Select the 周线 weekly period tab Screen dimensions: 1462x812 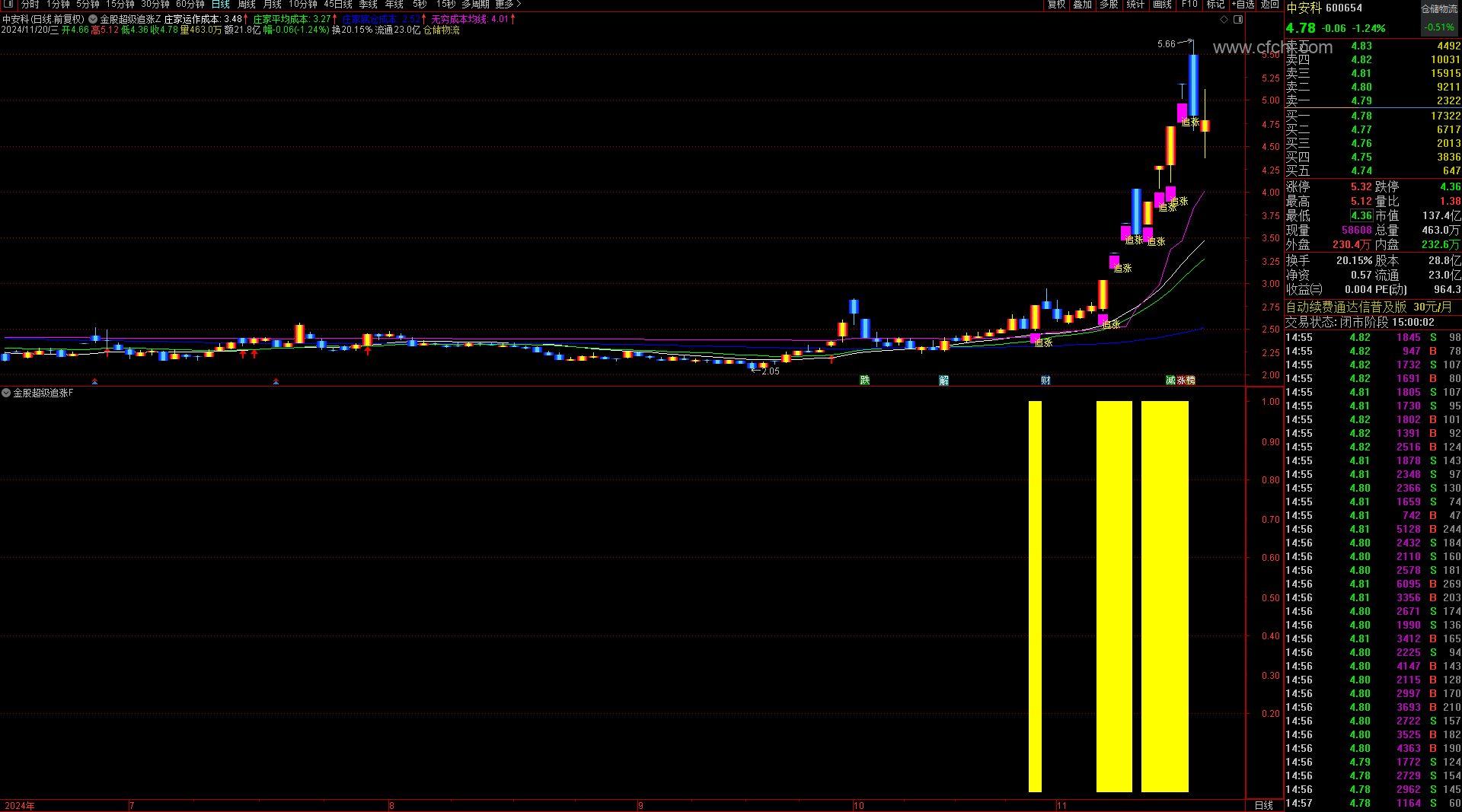pyautogui.click(x=247, y=5)
